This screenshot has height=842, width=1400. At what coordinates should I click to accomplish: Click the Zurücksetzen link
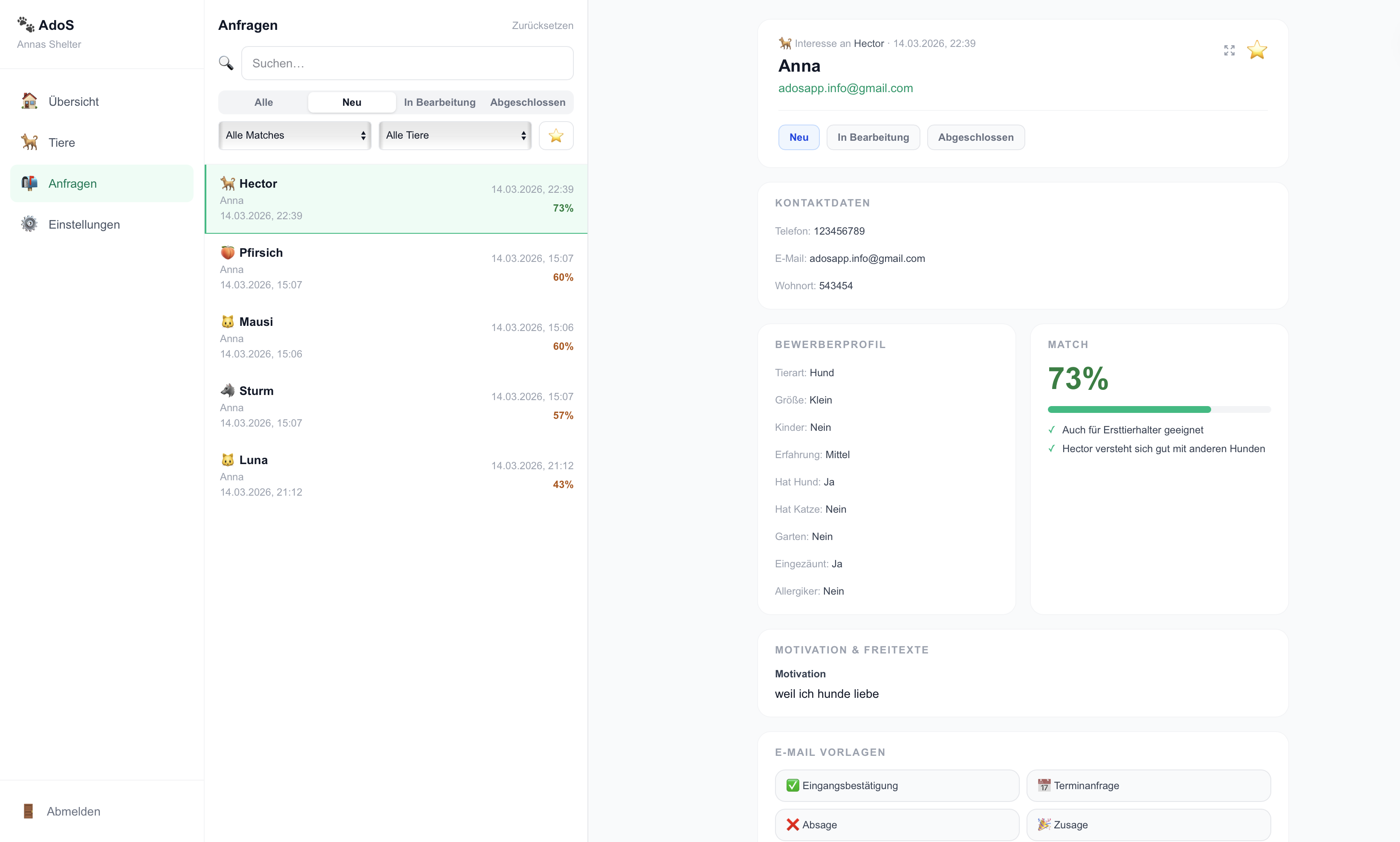(x=542, y=26)
